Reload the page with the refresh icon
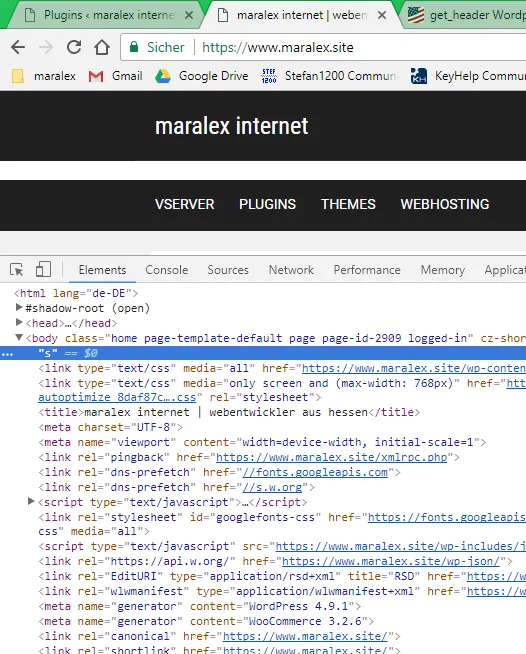The height and width of the screenshot is (654, 526). pos(74,47)
